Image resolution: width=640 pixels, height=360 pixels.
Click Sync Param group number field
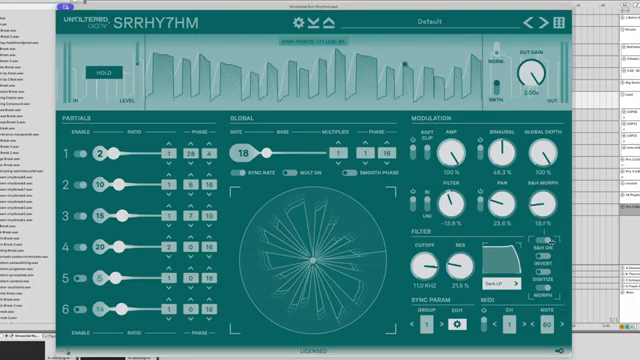[x=427, y=324]
